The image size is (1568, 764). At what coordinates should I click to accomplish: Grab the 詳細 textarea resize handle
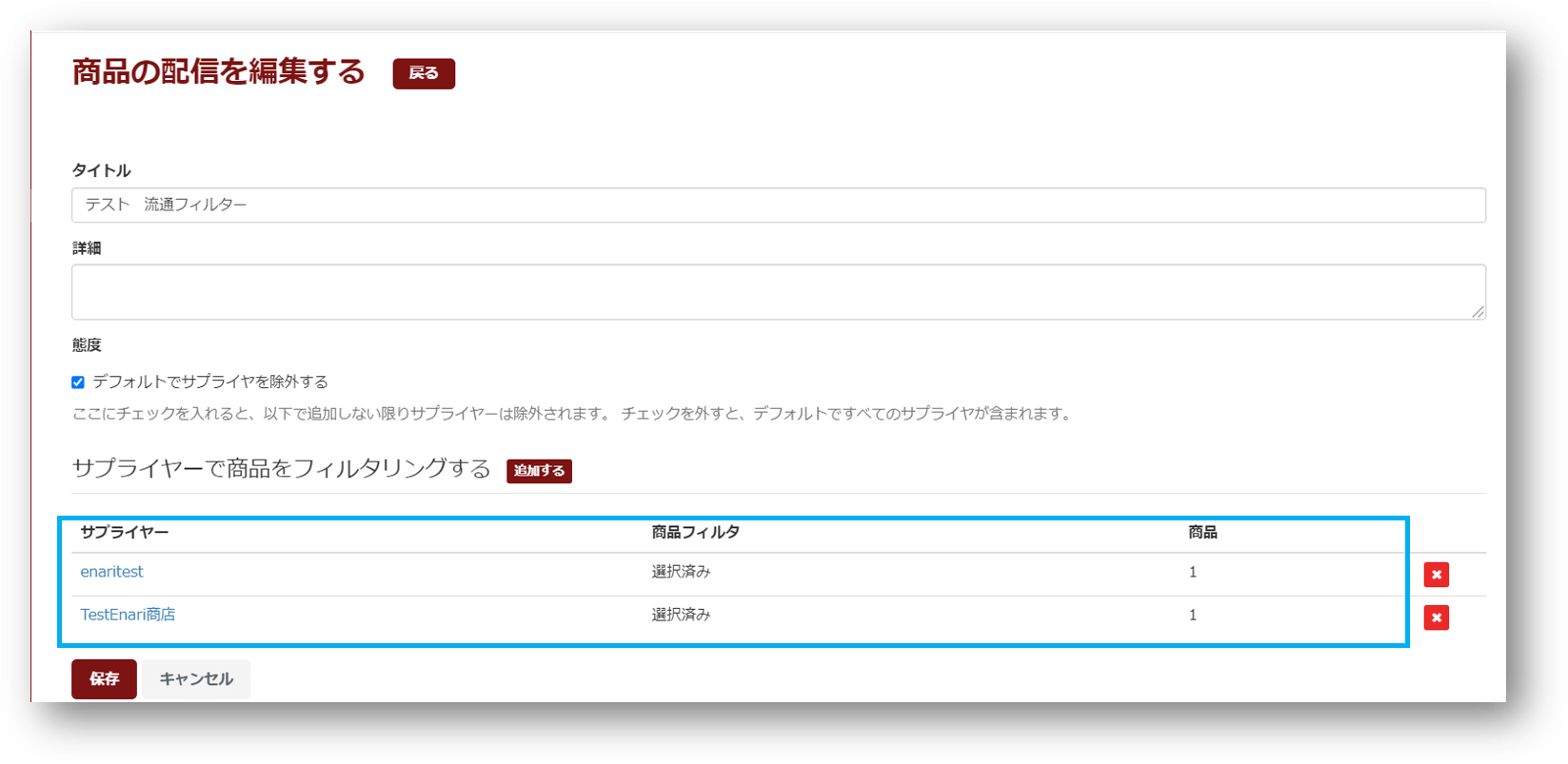point(1477,311)
